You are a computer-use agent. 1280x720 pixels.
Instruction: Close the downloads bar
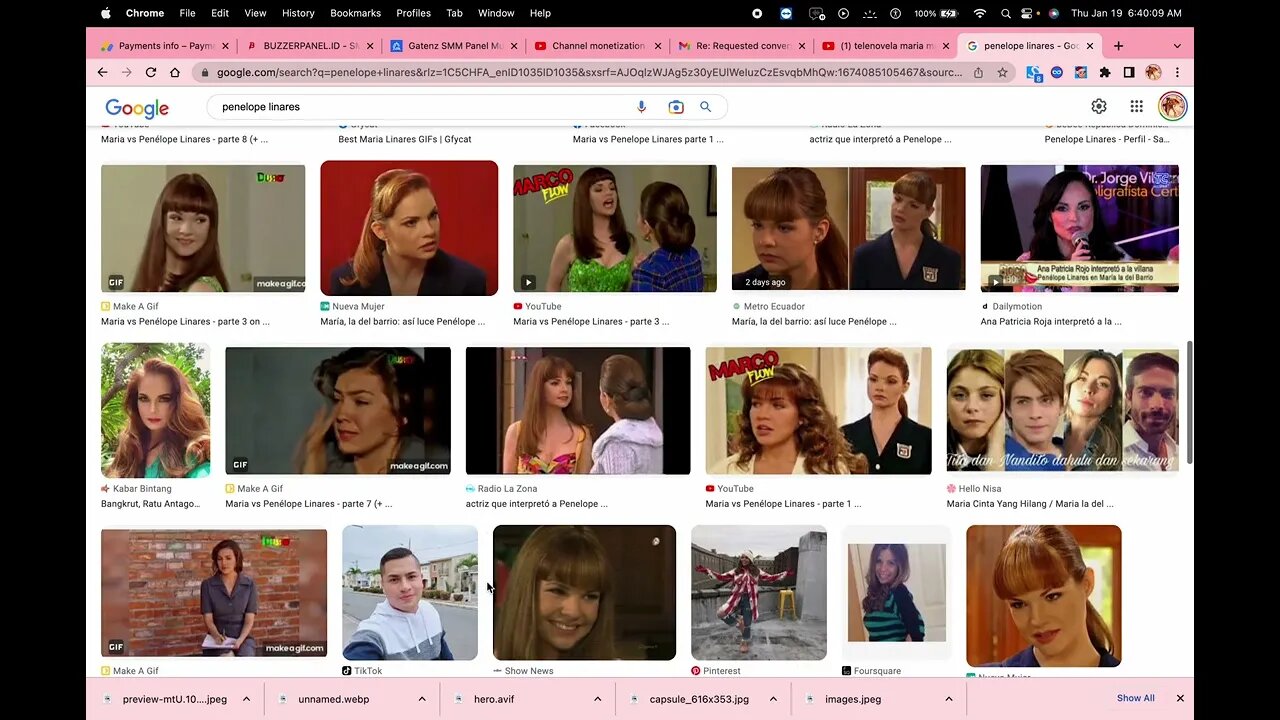(1180, 698)
